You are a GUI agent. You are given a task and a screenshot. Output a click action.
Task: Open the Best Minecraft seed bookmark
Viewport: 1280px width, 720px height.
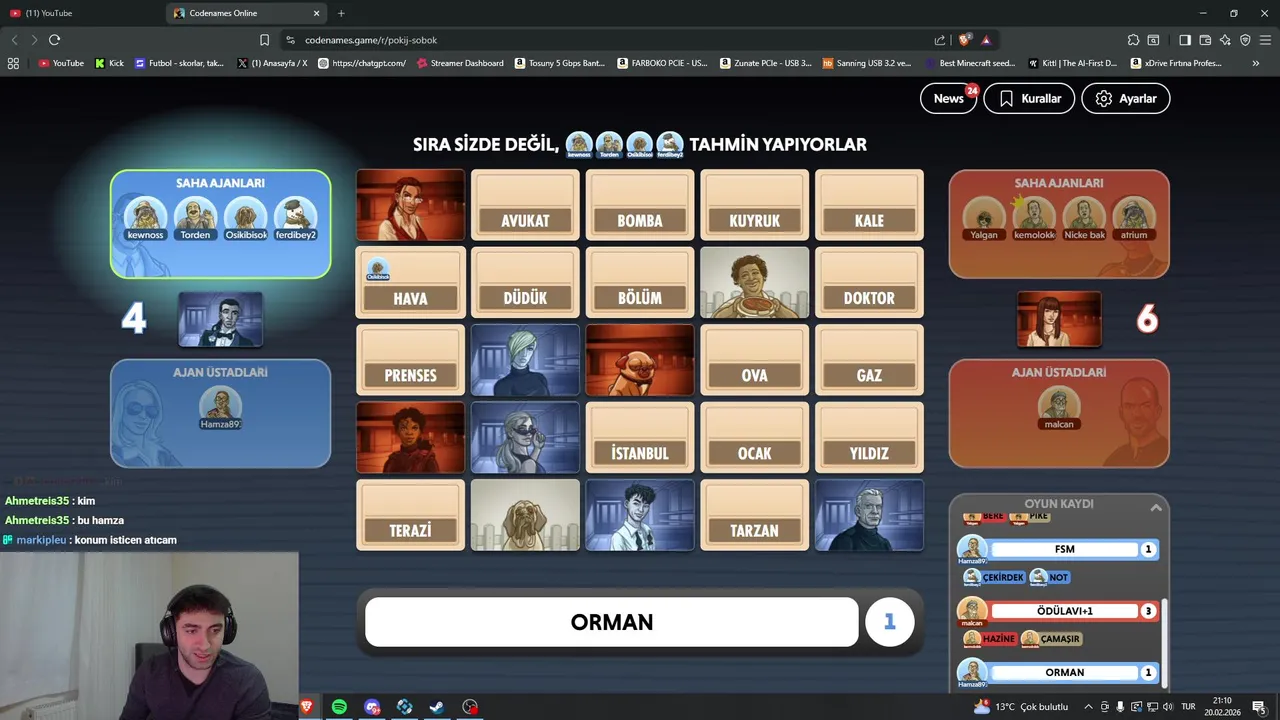pos(969,63)
